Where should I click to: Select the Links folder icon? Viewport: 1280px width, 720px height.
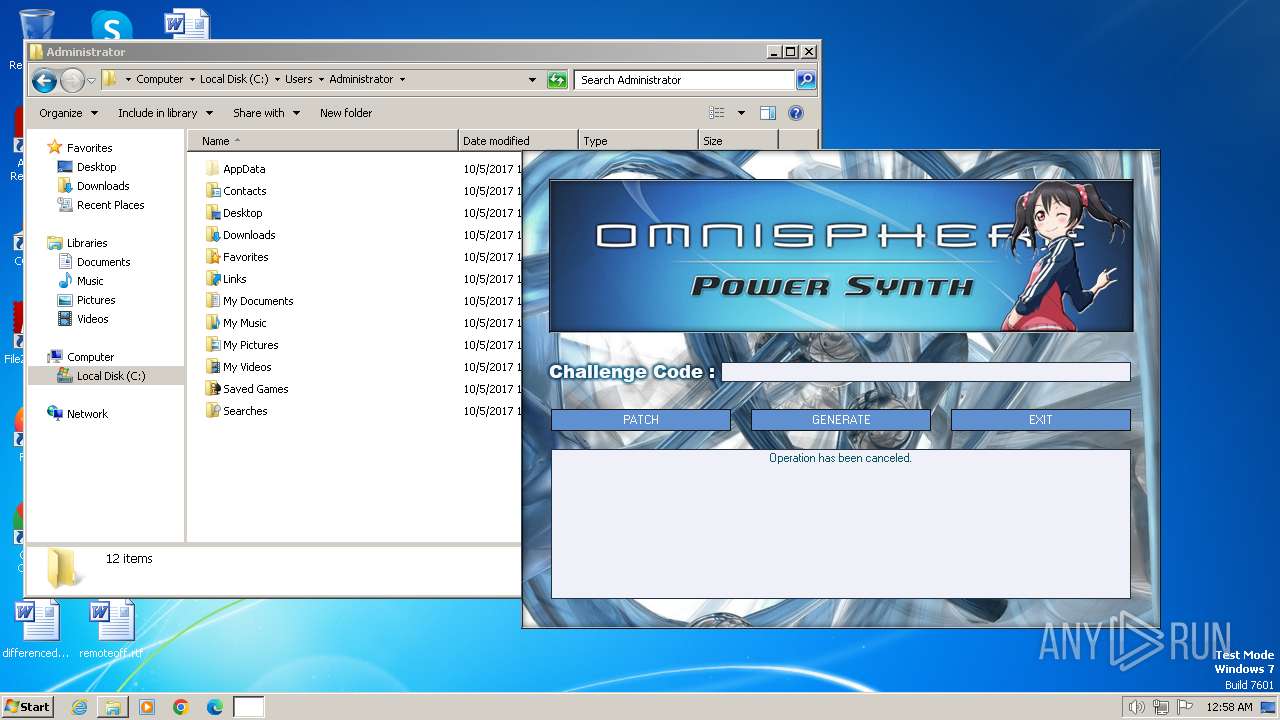212,279
